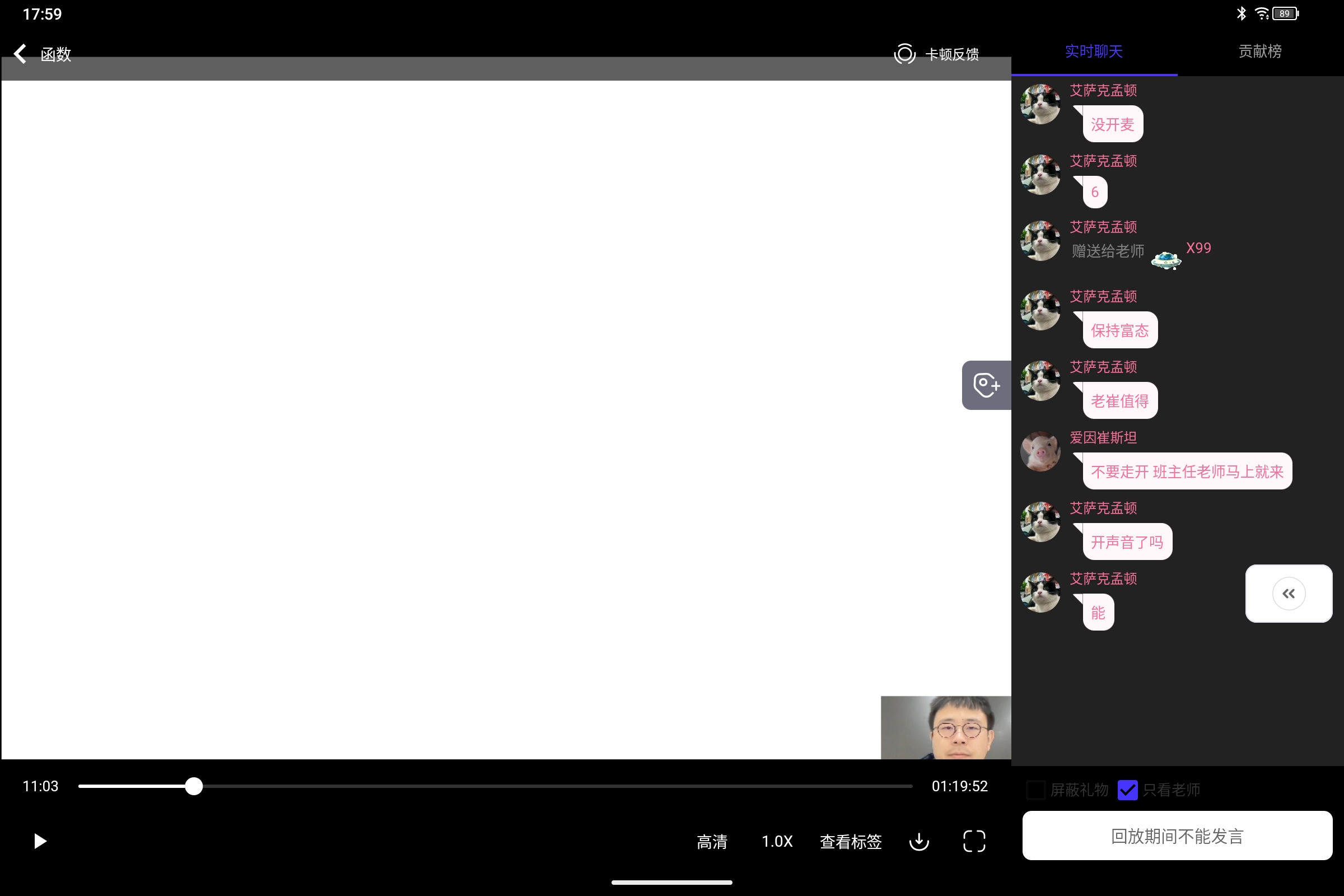The height and width of the screenshot is (896, 1344).
Task: Tap the cat avatar next to 没开麦
Action: click(1040, 104)
